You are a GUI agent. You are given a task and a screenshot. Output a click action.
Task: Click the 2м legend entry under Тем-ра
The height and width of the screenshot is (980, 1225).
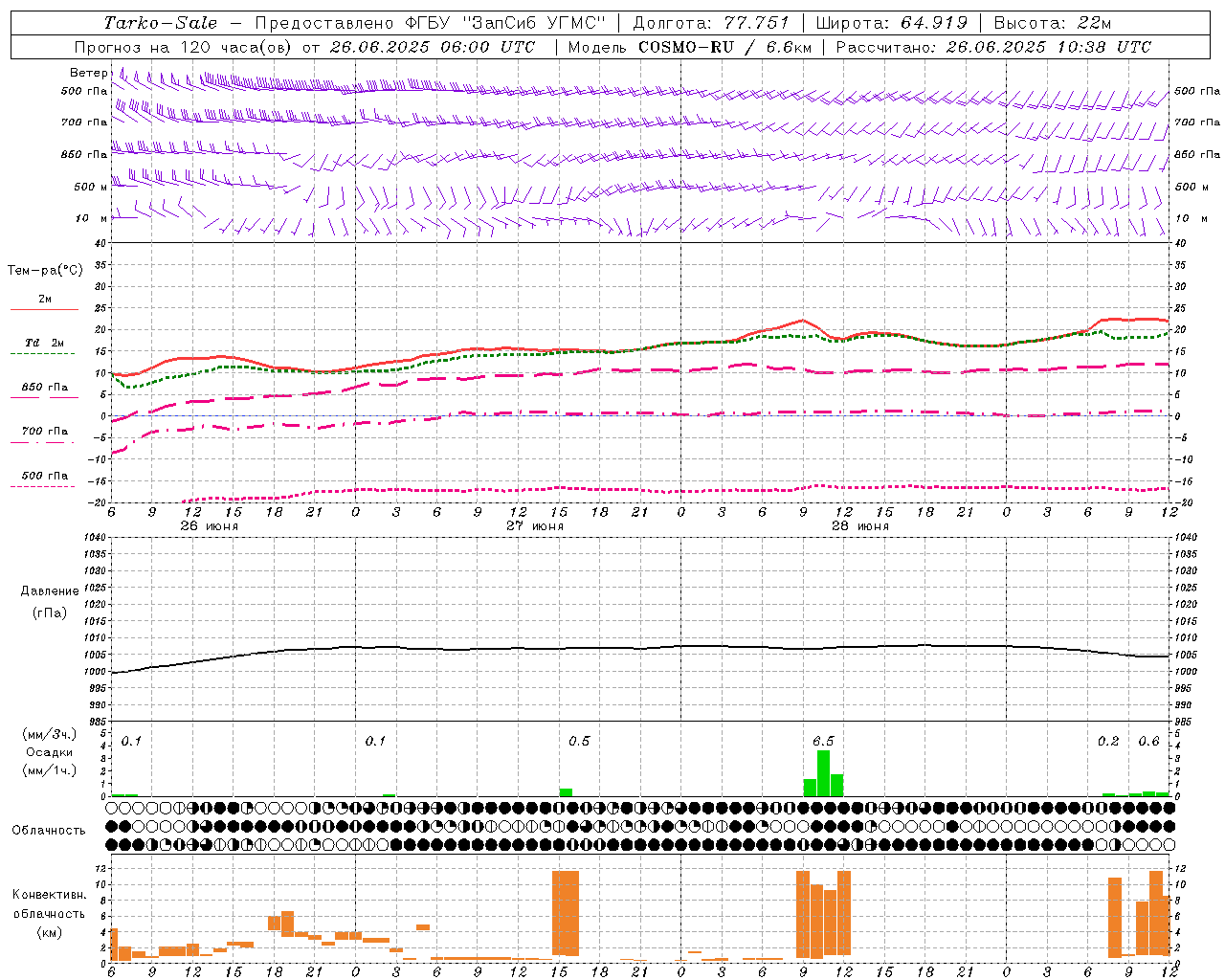pos(45,300)
